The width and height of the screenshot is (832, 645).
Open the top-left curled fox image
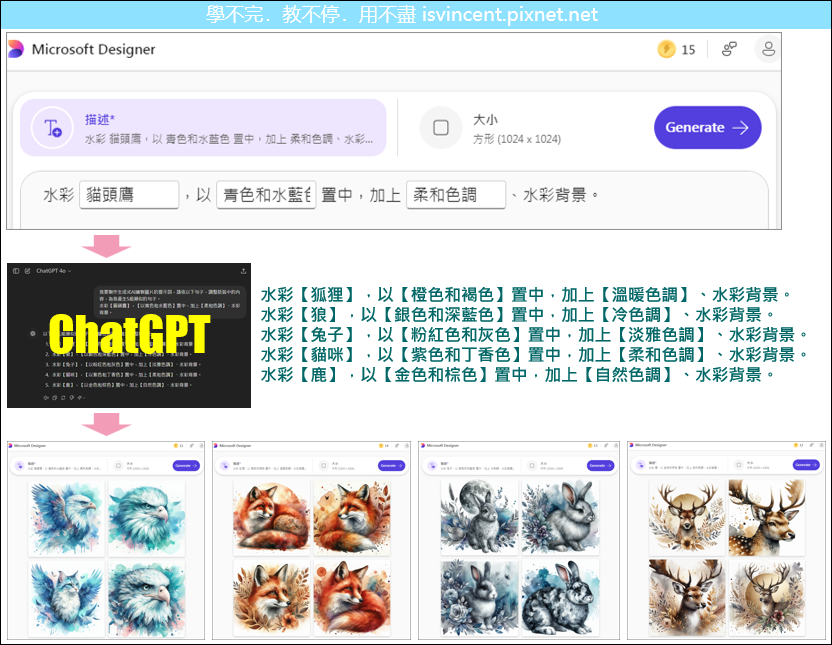(271, 518)
